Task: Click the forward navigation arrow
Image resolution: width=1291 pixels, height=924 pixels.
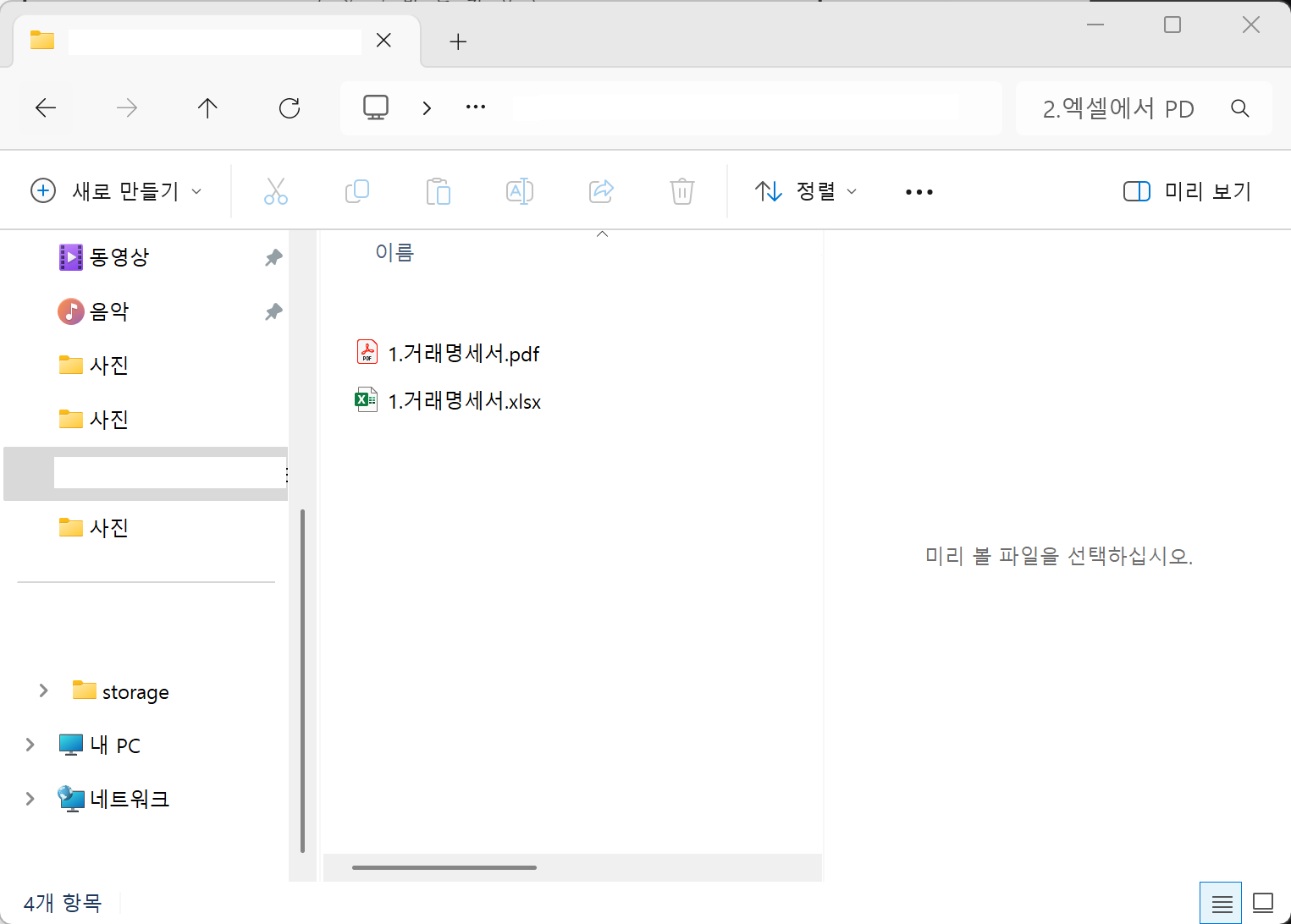Action: (127, 108)
